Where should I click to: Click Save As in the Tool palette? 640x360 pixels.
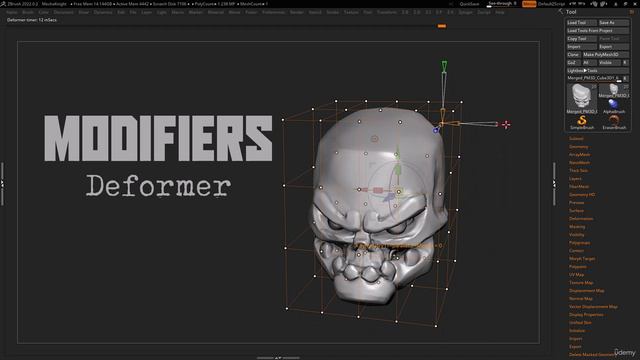point(613,23)
